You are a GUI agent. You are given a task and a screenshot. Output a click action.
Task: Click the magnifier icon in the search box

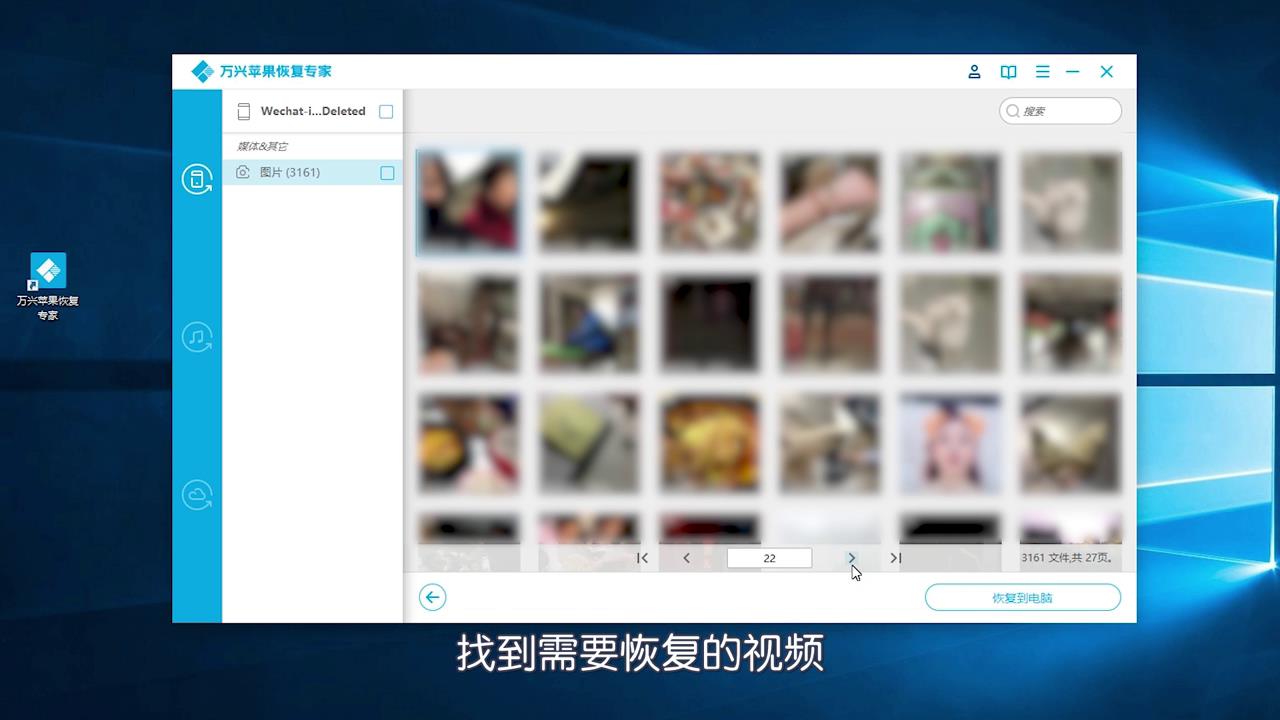[x=1013, y=111]
